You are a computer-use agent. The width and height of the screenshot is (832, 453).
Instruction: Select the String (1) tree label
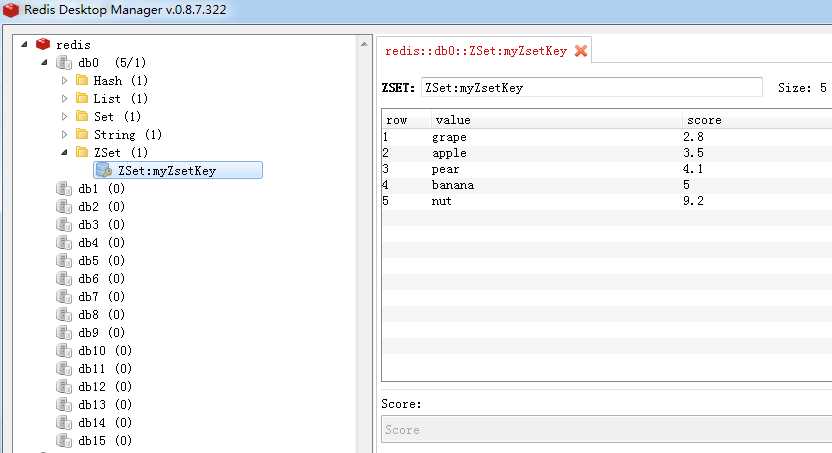(127, 135)
